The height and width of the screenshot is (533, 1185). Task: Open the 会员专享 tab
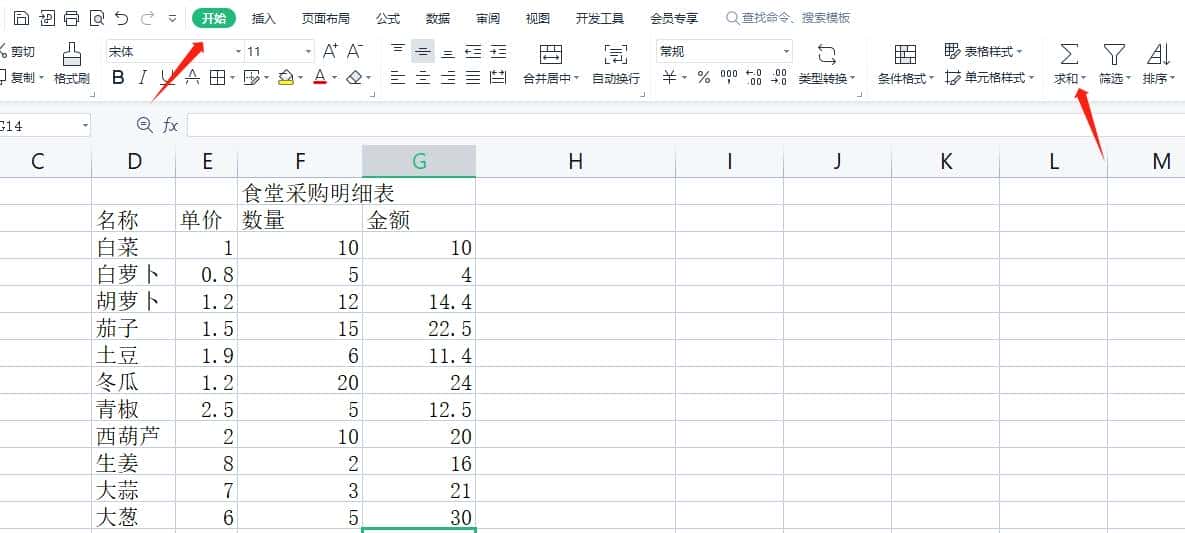[674, 18]
